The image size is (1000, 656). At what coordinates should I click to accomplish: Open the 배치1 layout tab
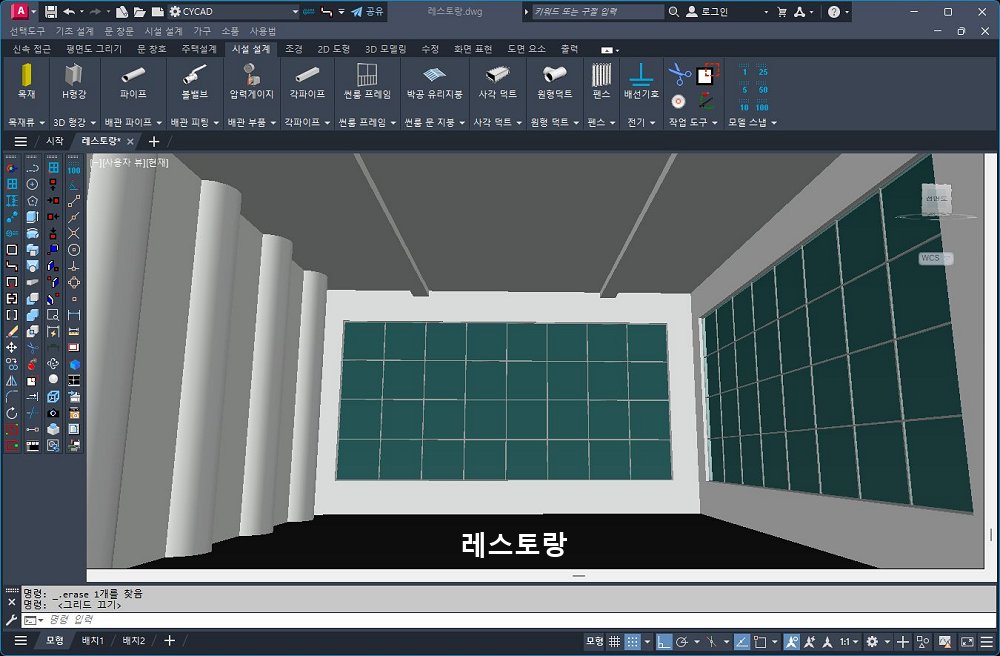pos(92,641)
